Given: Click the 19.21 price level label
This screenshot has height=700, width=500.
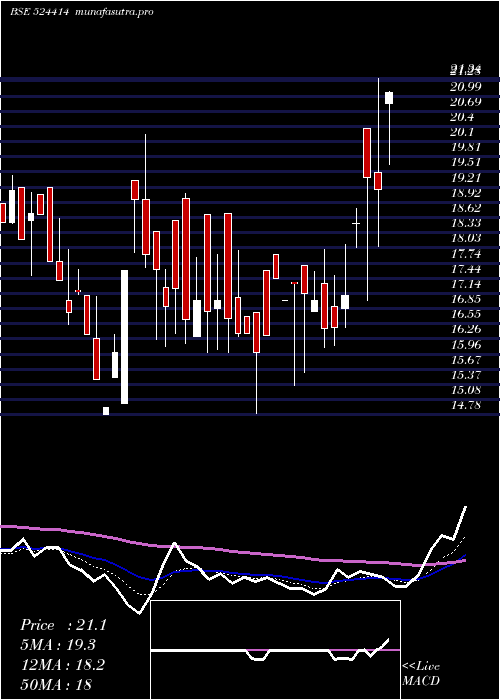Looking at the screenshot, I should (466, 178).
